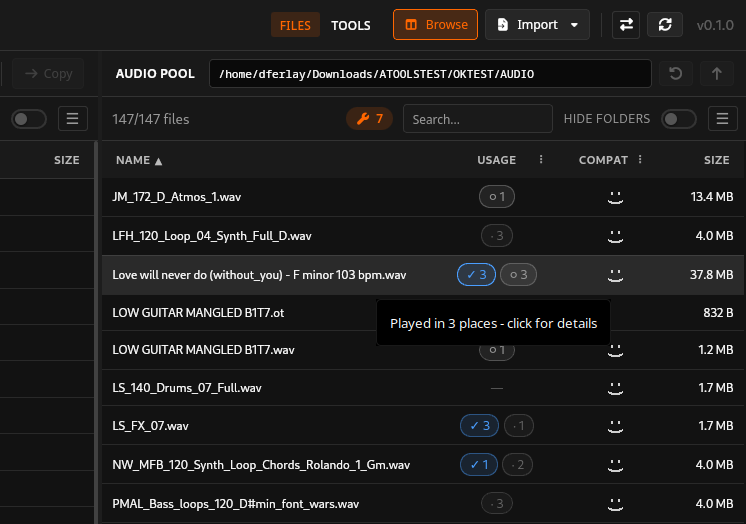Click the refresh icon beside version number

tap(665, 25)
